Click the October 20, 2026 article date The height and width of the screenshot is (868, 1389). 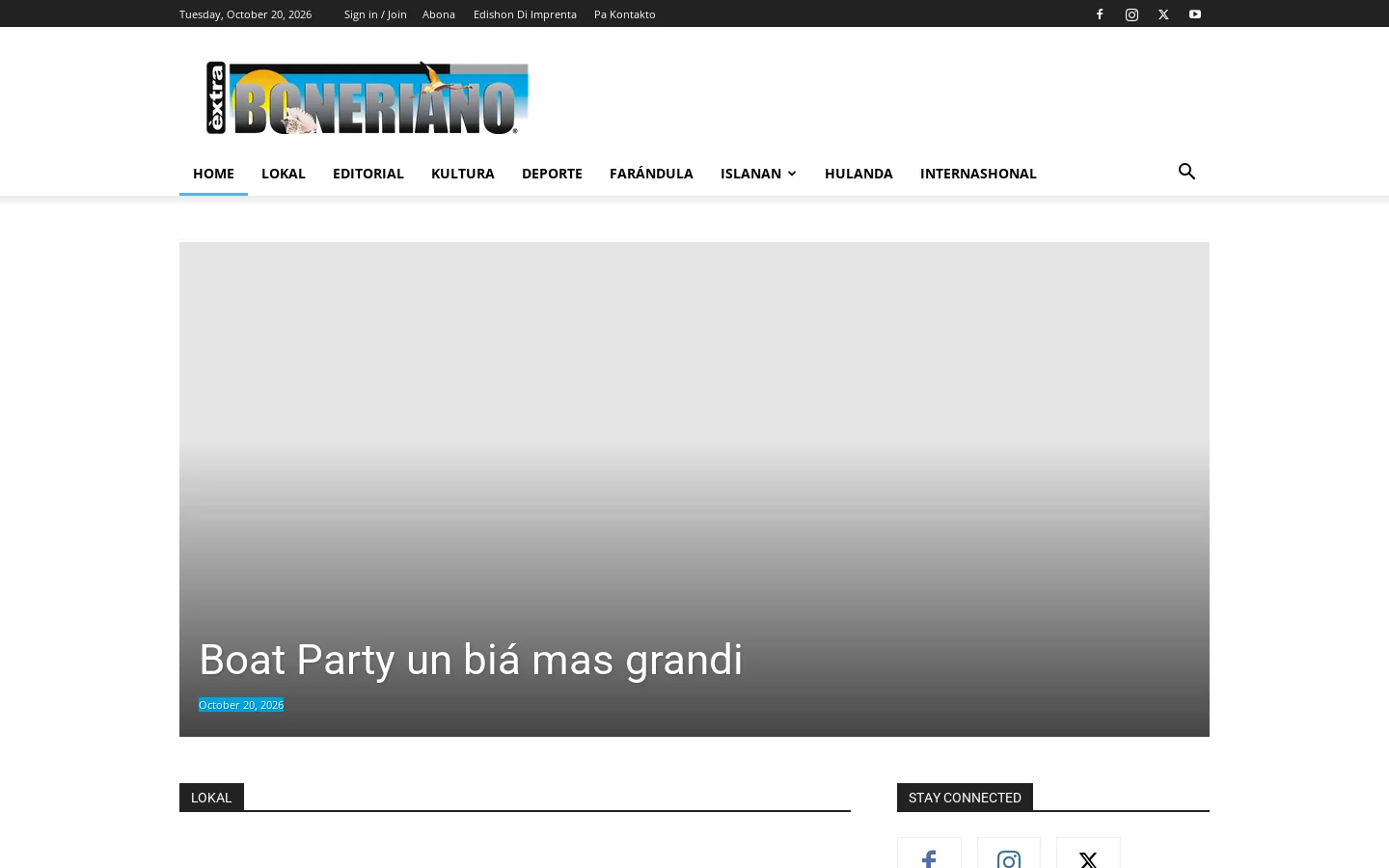[x=241, y=705]
